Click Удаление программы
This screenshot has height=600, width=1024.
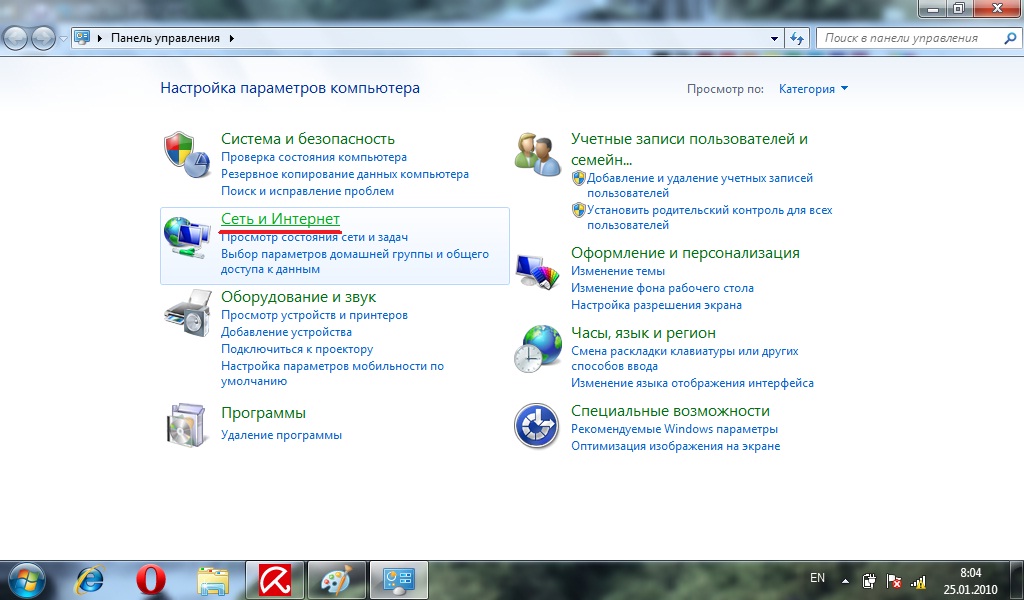[281, 435]
